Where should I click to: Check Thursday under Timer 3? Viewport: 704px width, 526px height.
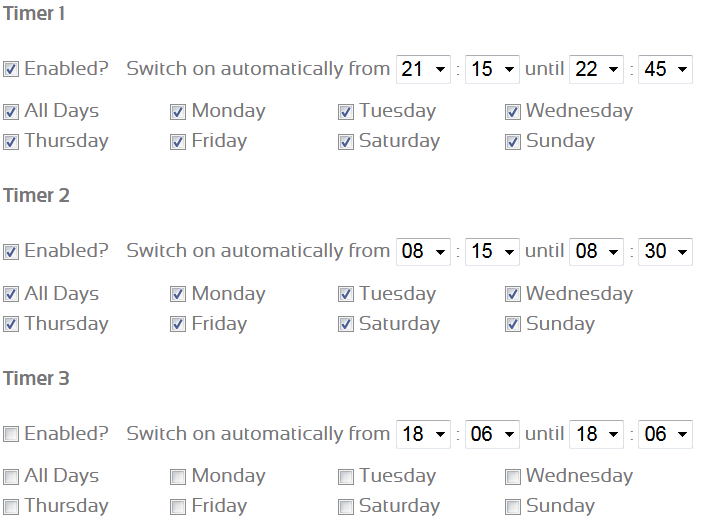[11, 506]
